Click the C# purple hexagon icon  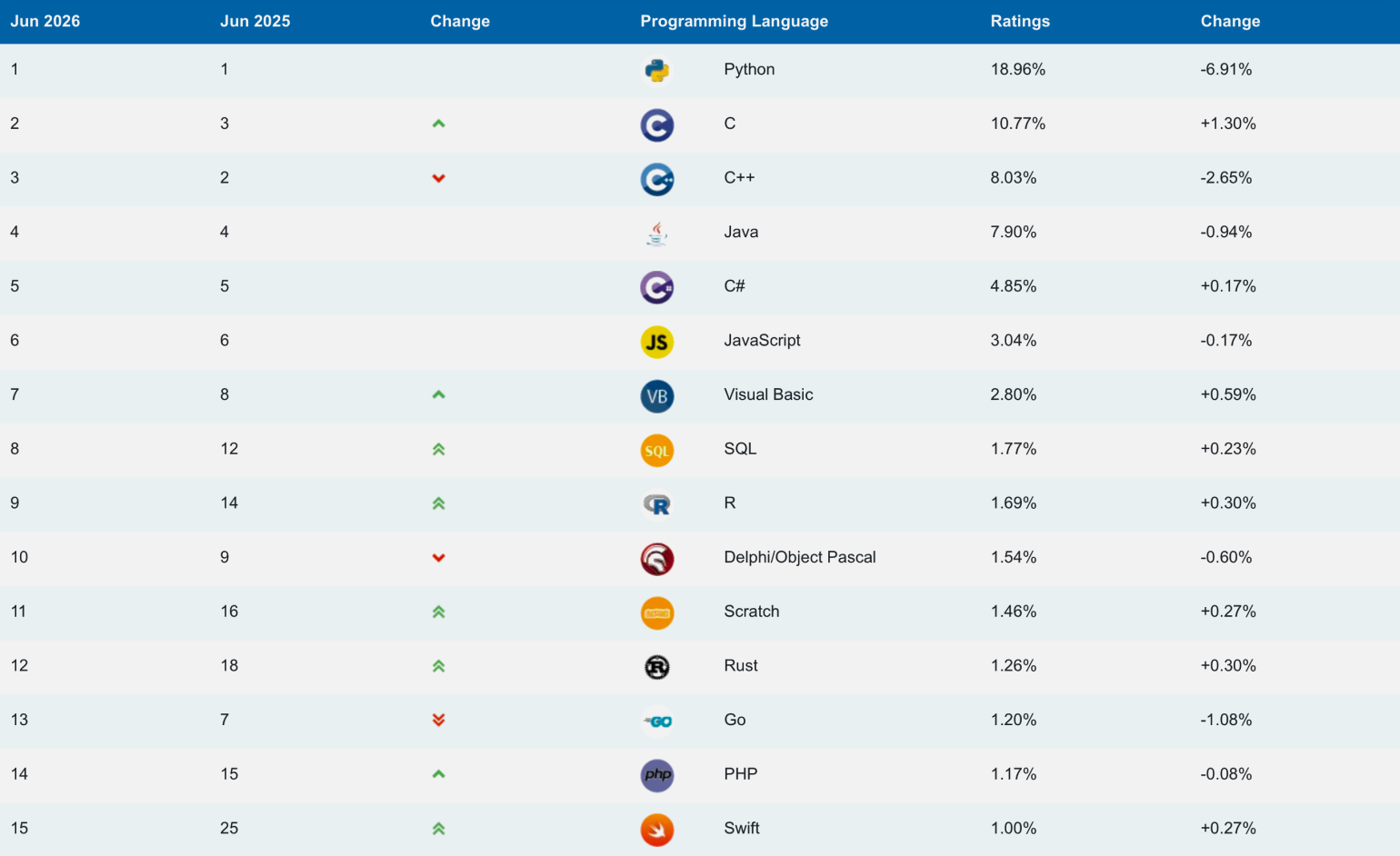(x=656, y=287)
